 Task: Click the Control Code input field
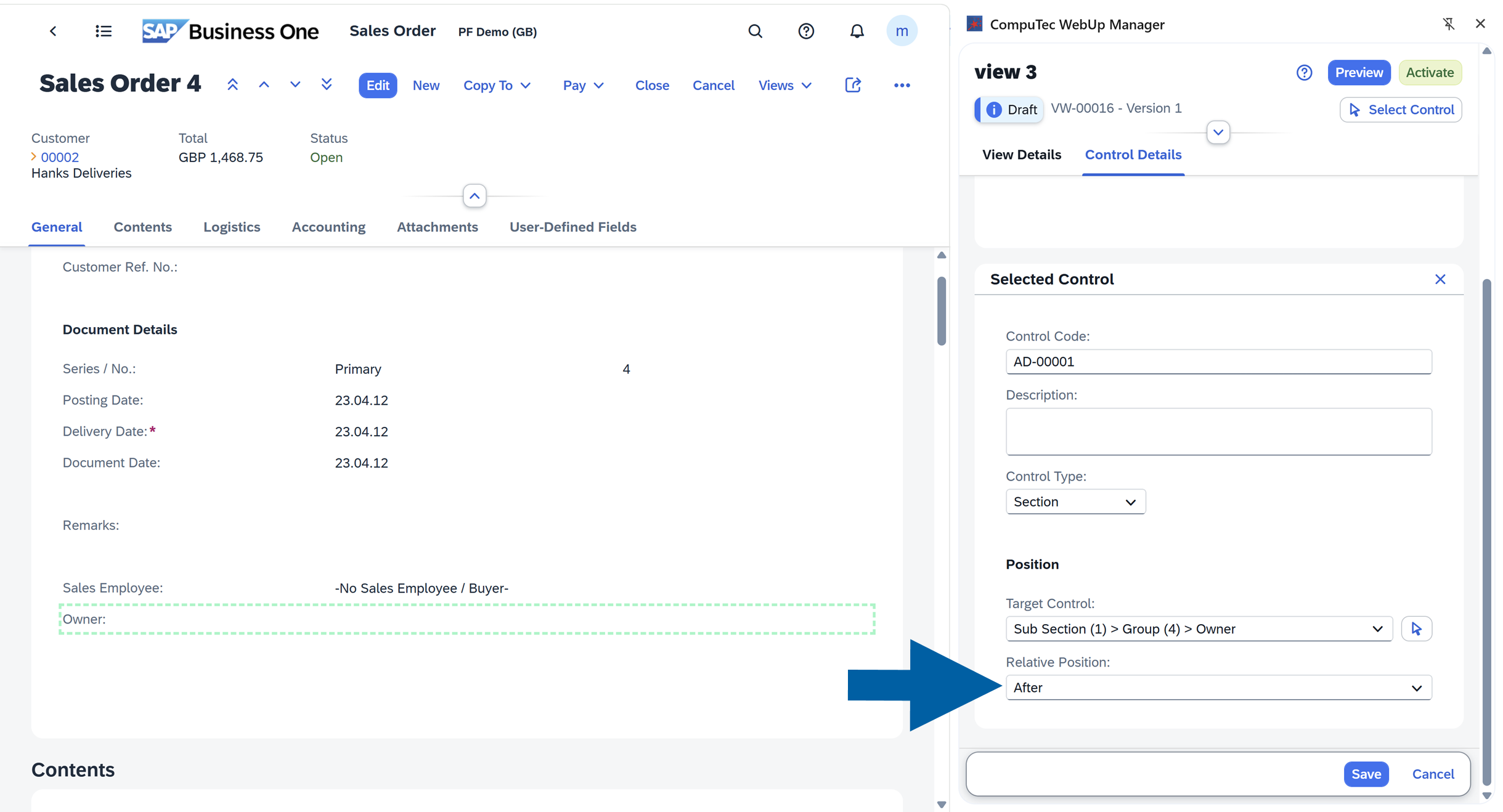pyautogui.click(x=1218, y=362)
